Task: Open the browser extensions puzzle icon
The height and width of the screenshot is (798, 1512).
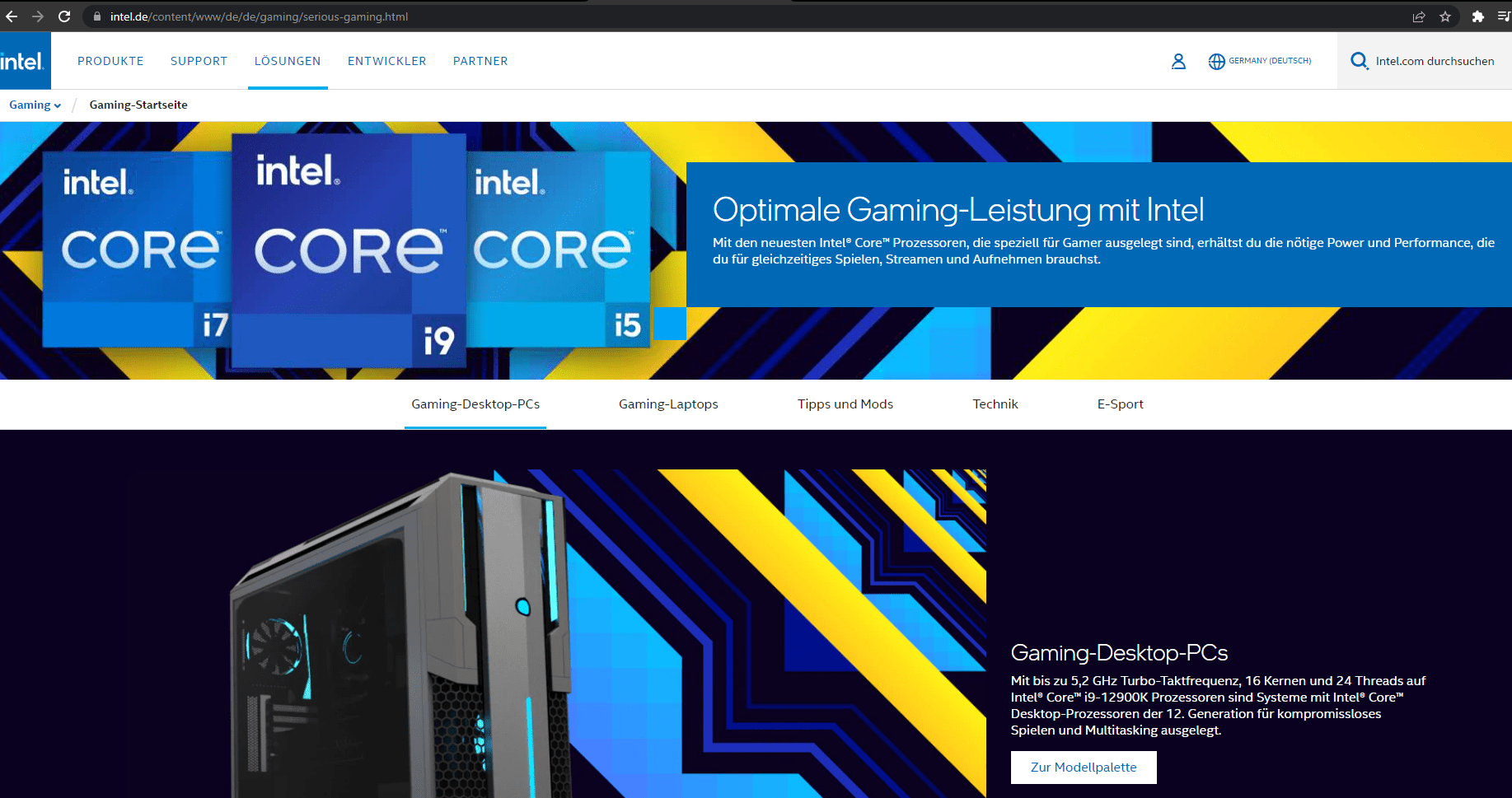Action: pos(1478,16)
